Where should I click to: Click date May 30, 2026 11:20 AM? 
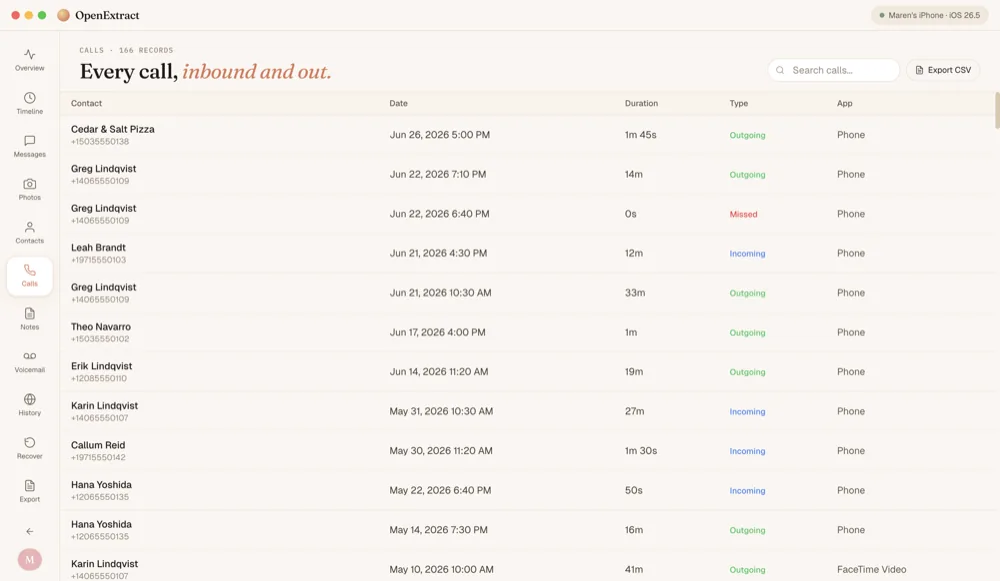pyautogui.click(x=441, y=451)
